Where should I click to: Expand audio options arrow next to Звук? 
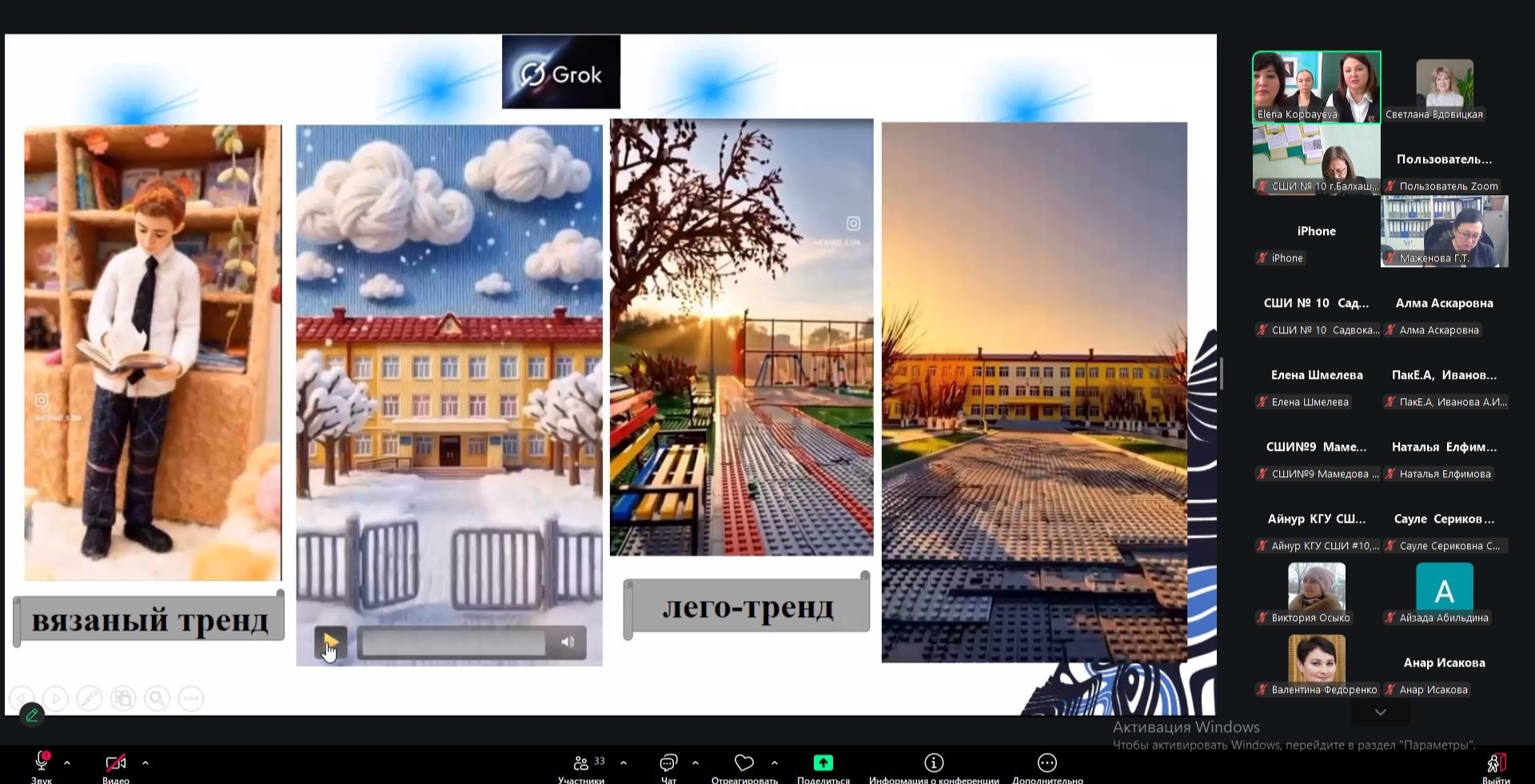pos(67,763)
